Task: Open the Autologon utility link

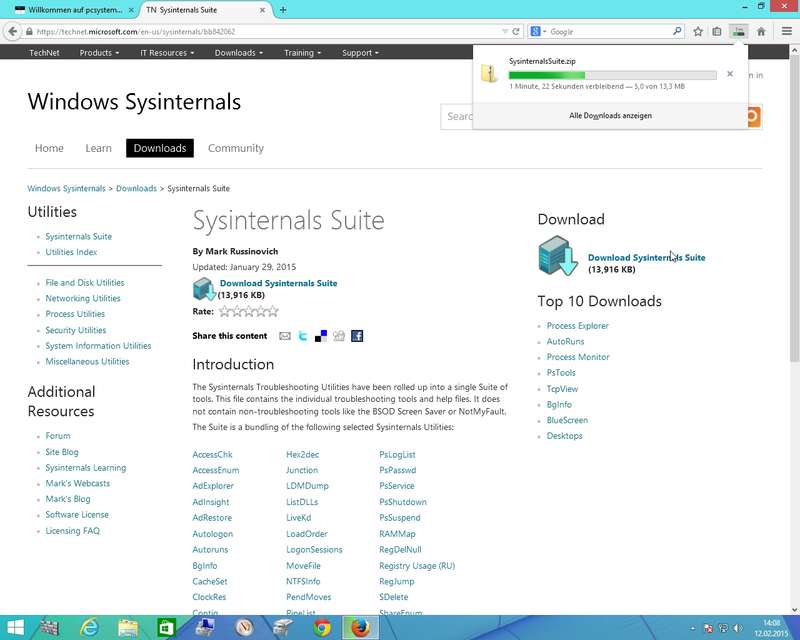Action: (212, 534)
